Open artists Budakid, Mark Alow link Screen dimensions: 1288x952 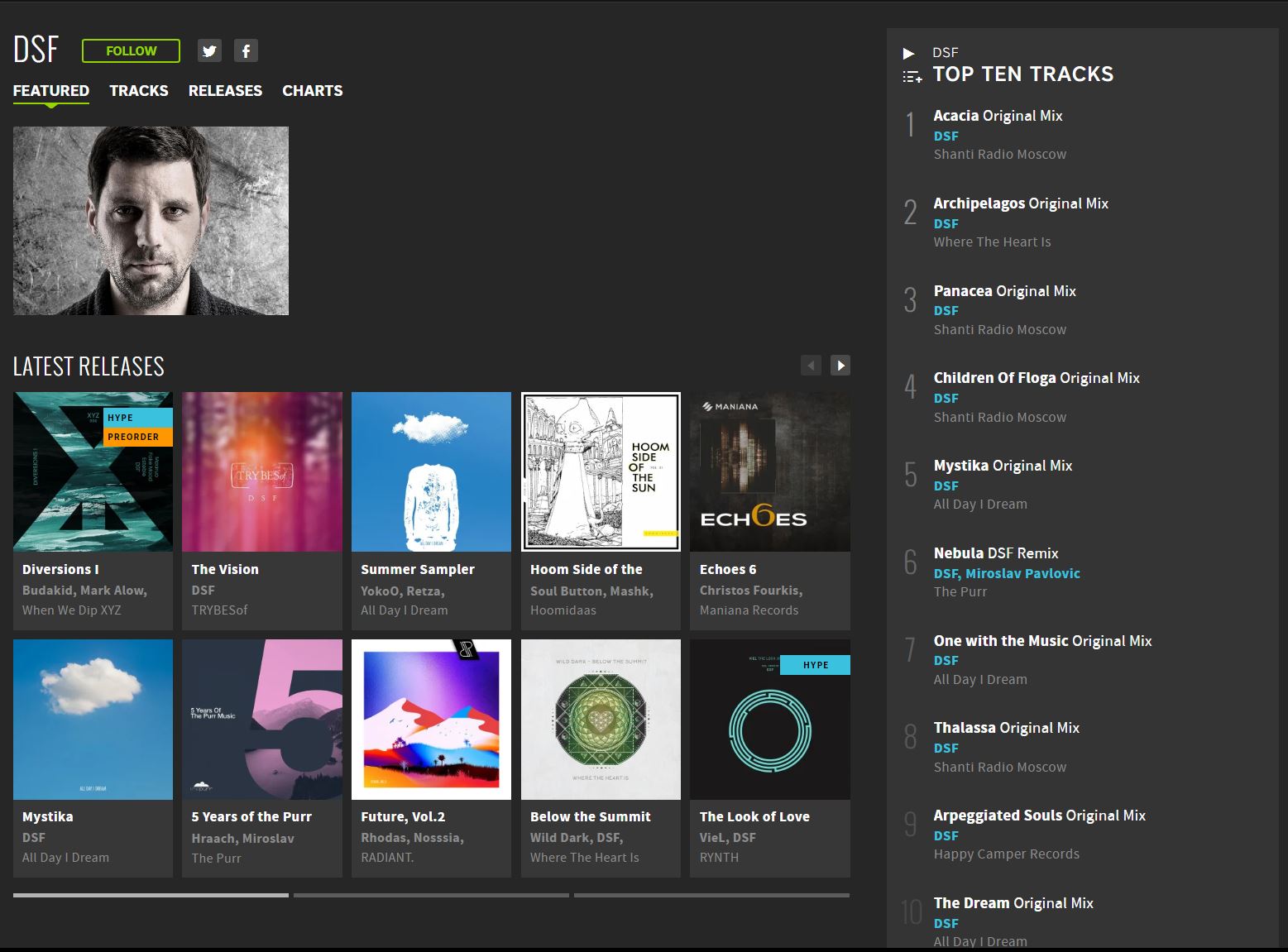[84, 591]
